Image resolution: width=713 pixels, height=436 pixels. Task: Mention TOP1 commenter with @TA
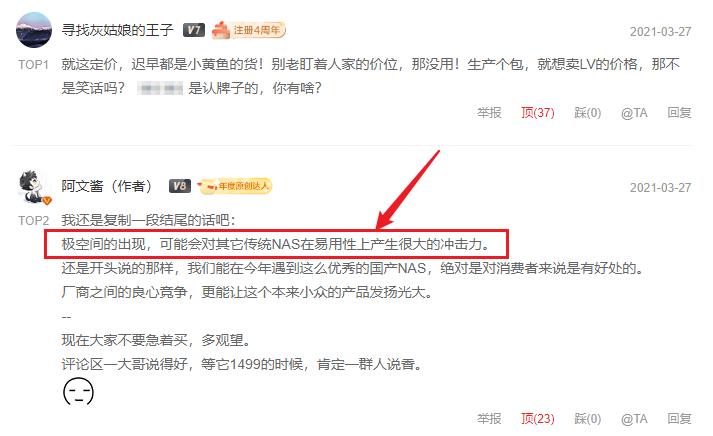tap(634, 112)
